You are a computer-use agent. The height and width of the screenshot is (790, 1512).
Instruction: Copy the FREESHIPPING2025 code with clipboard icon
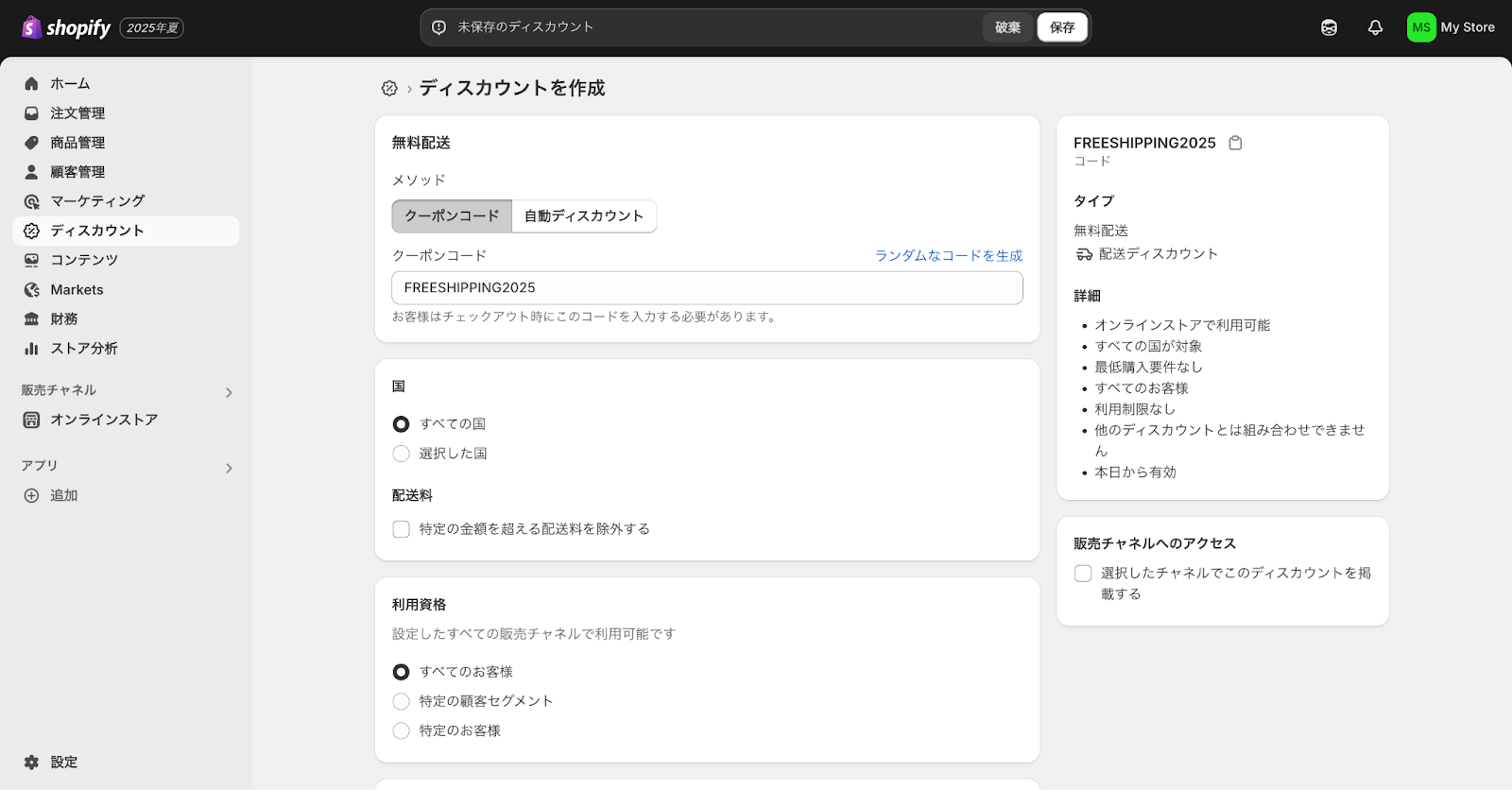point(1235,143)
